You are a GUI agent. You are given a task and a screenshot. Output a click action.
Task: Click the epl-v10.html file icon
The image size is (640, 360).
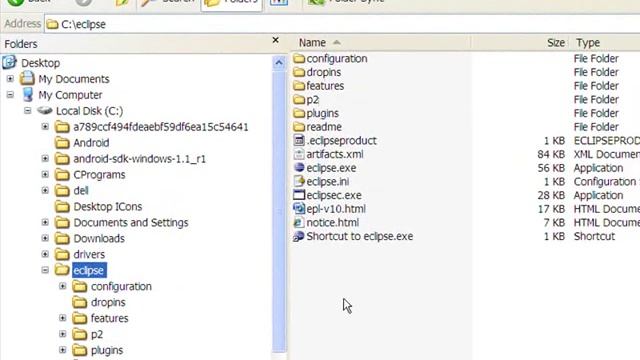click(x=299, y=209)
